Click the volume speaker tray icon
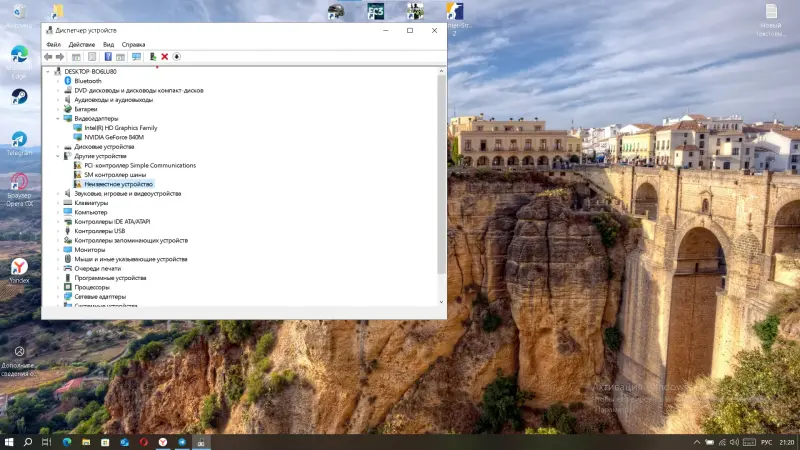Screen dimensions: 800x450 click(x=734, y=442)
